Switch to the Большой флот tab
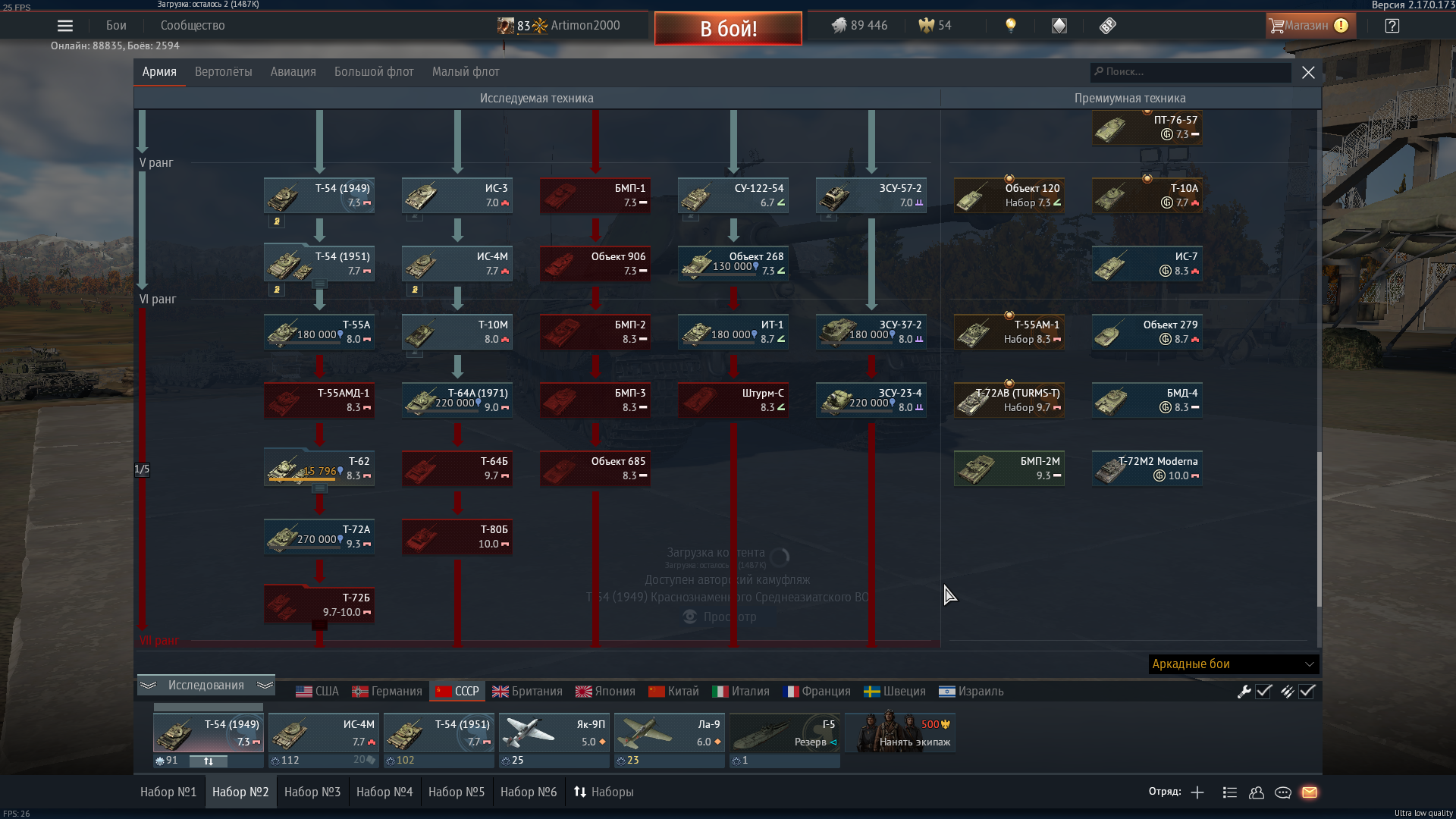This screenshot has width=1456, height=819. (374, 72)
